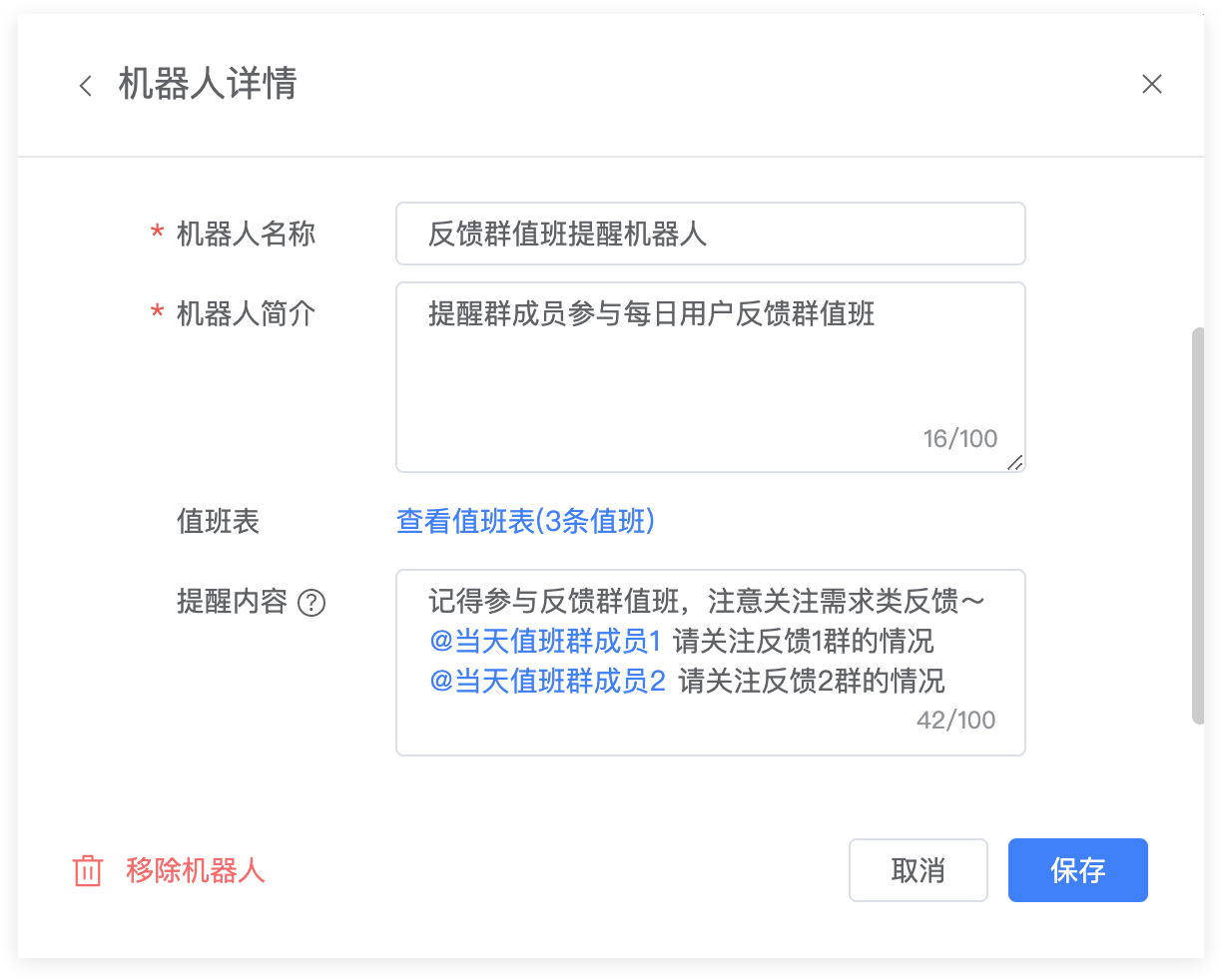Click the 移除机器人 text

(x=196, y=870)
